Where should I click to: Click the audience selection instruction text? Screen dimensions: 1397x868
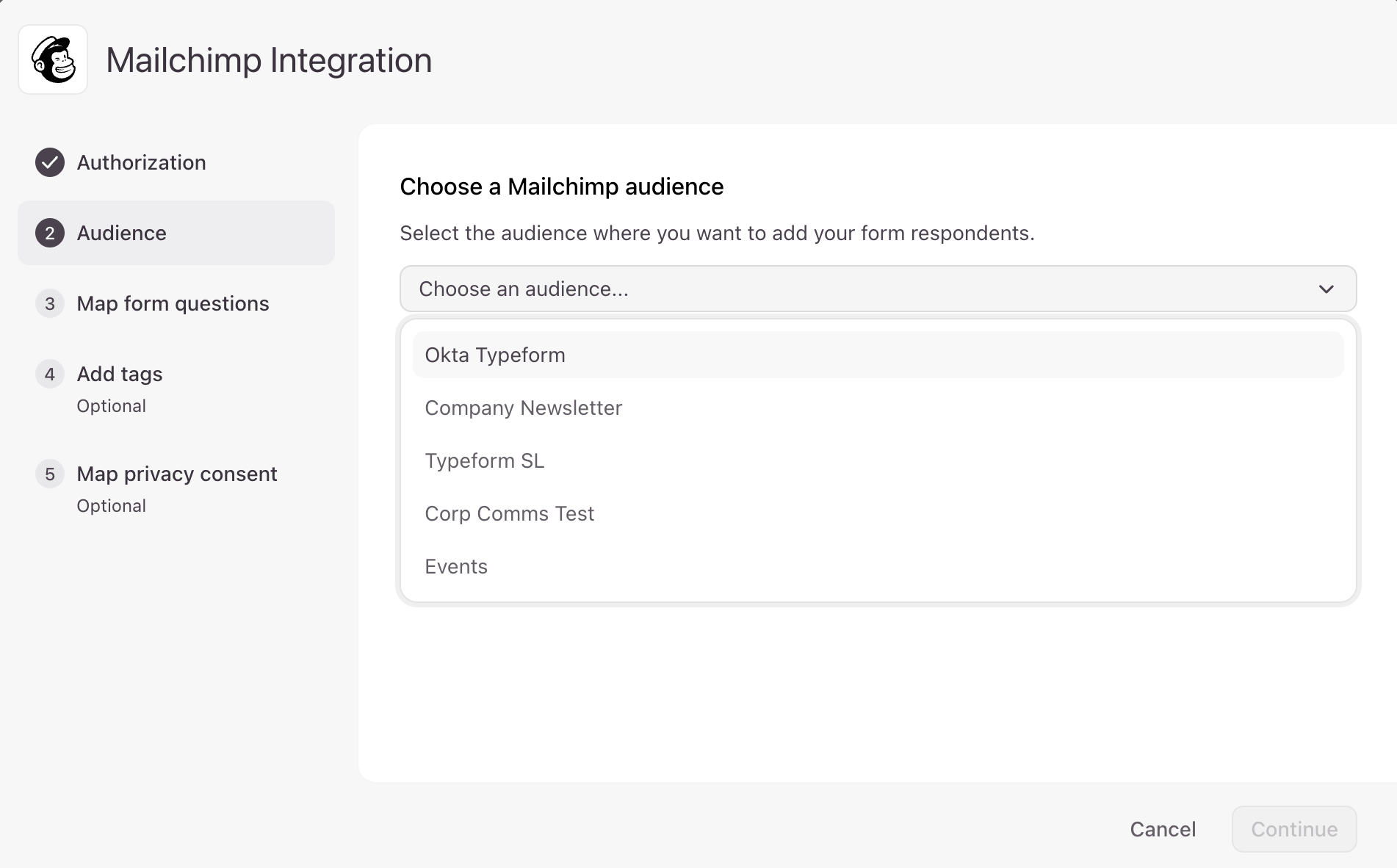click(x=717, y=234)
